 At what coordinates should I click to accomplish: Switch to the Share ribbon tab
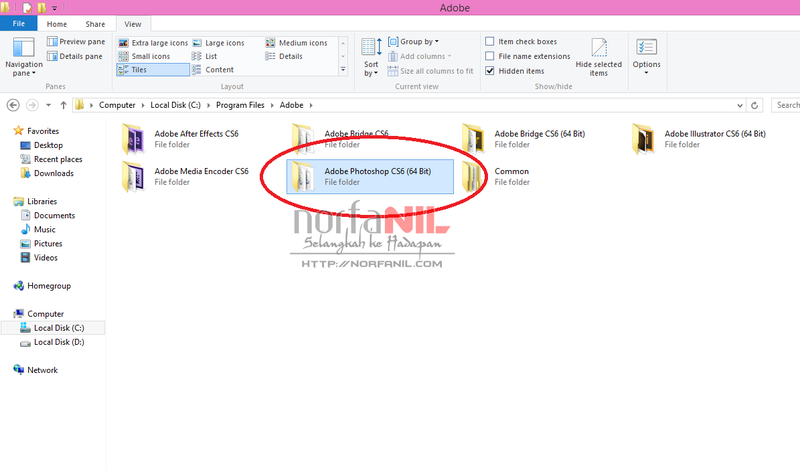95,24
